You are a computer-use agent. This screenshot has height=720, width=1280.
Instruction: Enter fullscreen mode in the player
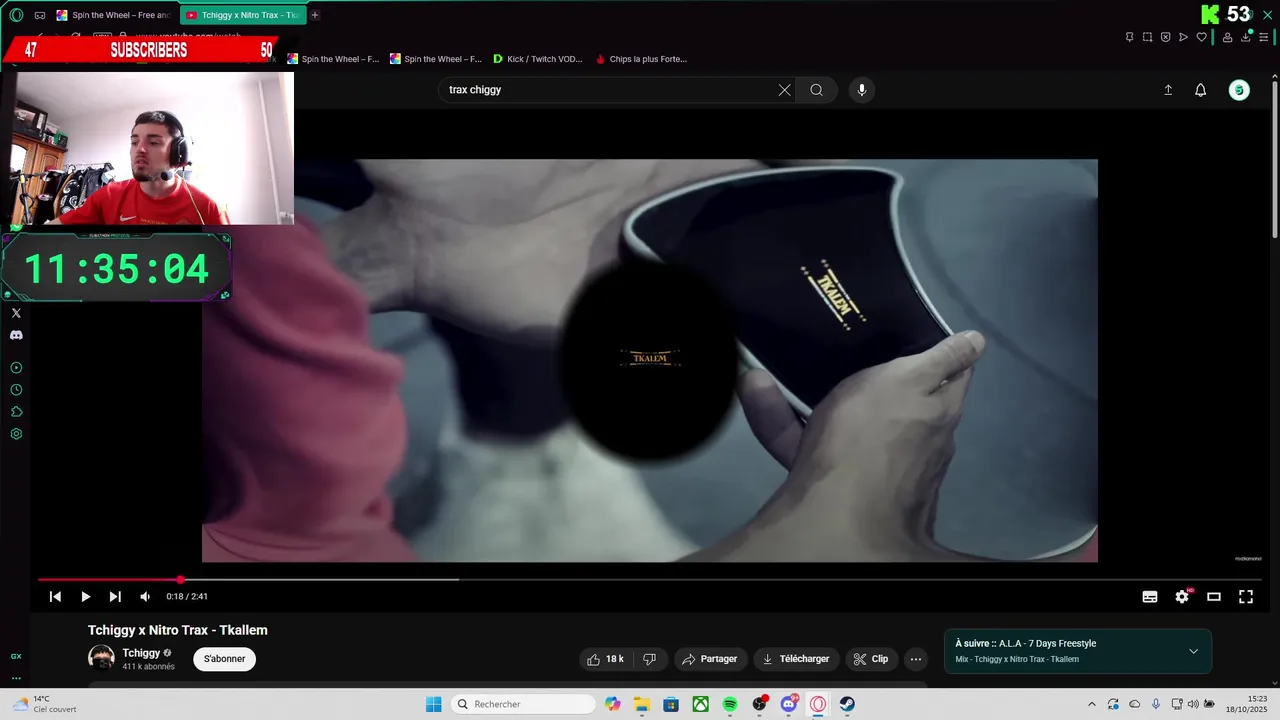[1246, 597]
